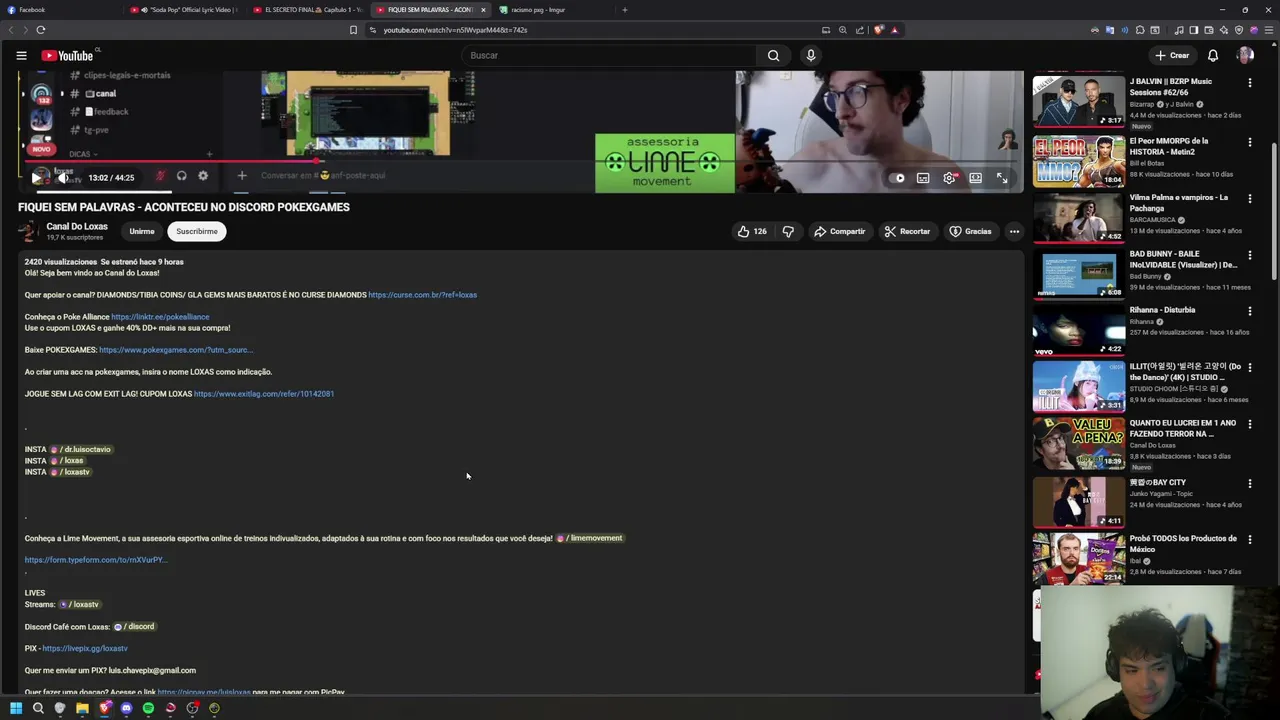Switch to the racismo pxg Imgur tab
Screen dimensions: 1280x720
pyautogui.click(x=553, y=10)
